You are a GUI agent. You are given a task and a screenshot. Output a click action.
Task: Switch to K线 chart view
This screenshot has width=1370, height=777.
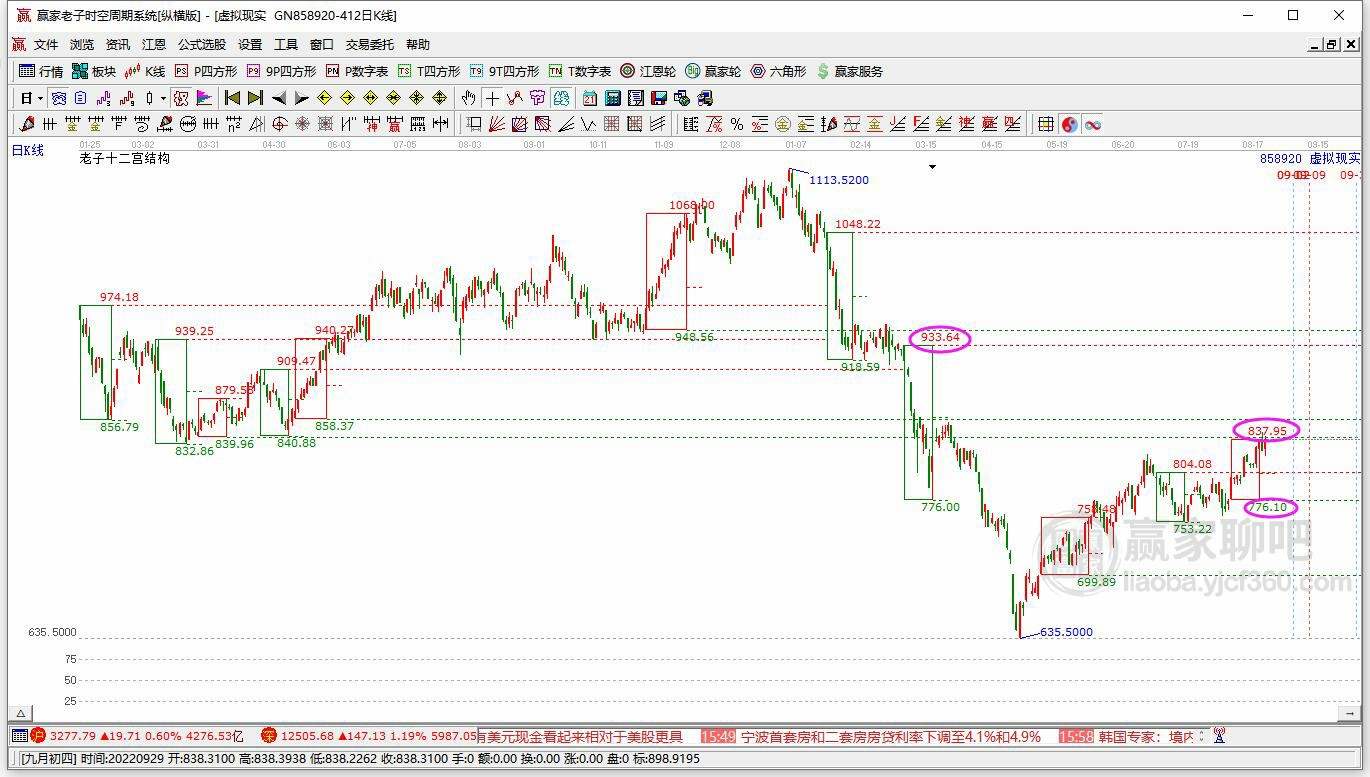(145, 71)
